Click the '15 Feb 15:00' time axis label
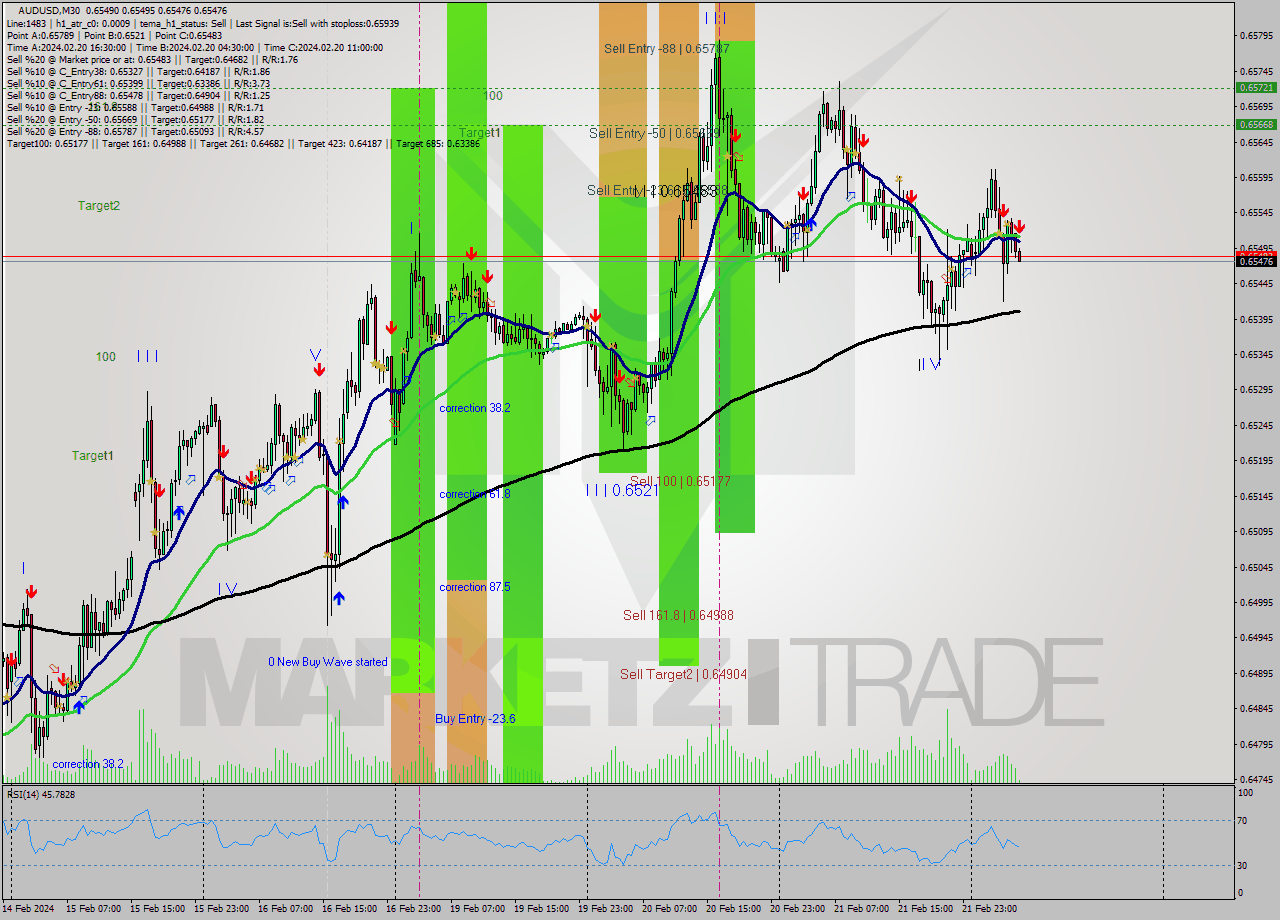This screenshot has height=920, width=1280. [156, 909]
